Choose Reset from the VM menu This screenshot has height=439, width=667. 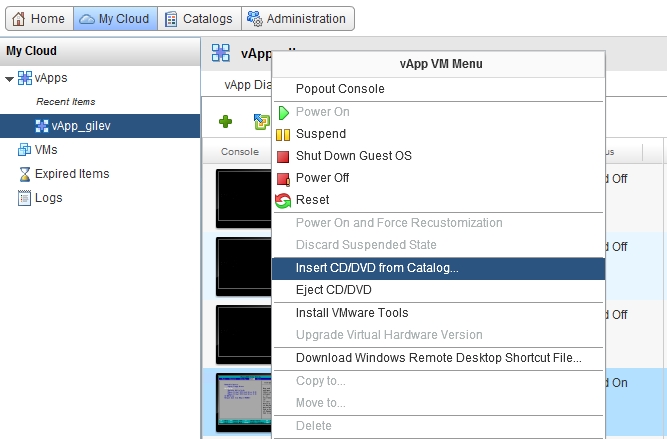(439, 200)
